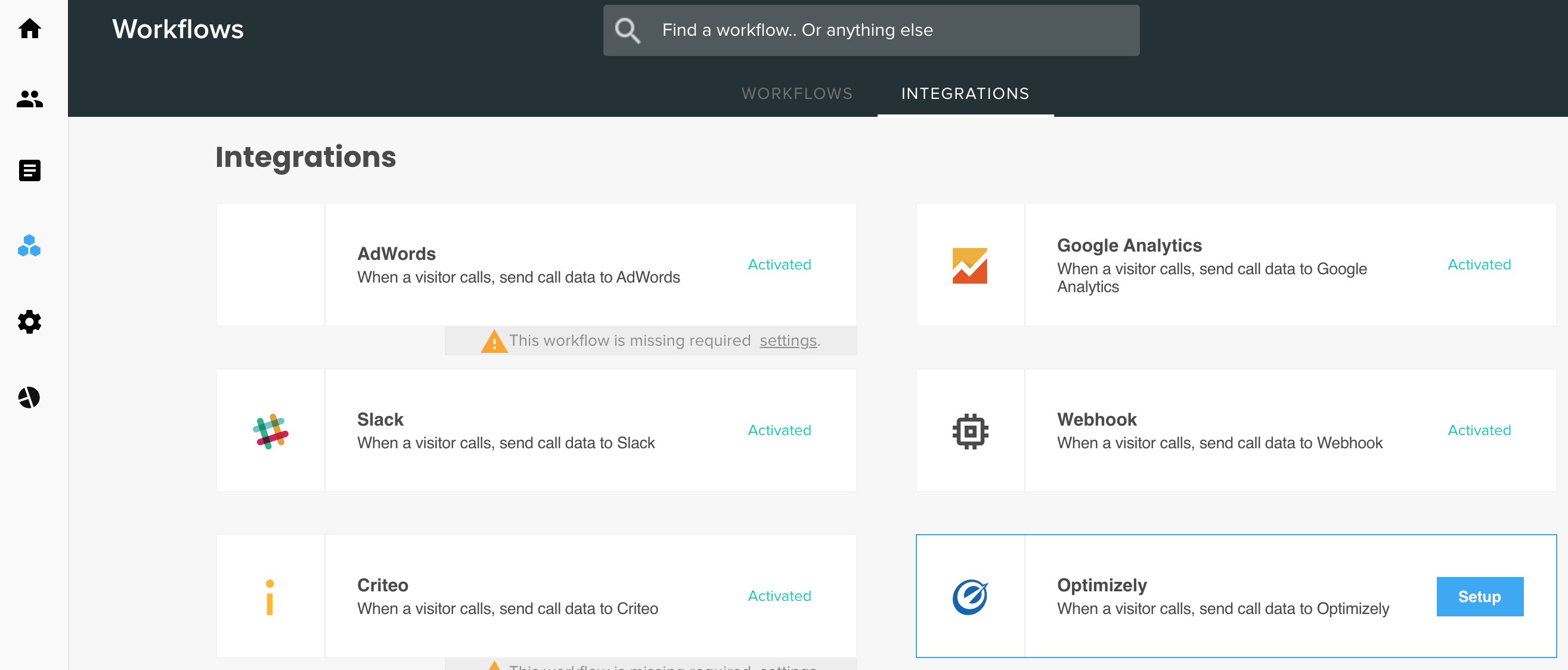Open the Webhook integration title
Viewport: 1568px width, 670px height.
tap(1096, 418)
